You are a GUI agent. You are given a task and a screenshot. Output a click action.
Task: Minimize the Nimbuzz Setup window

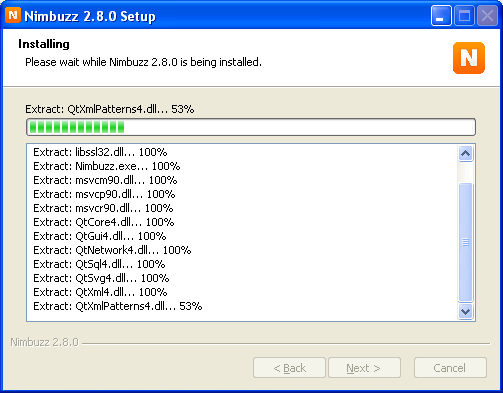point(441,16)
